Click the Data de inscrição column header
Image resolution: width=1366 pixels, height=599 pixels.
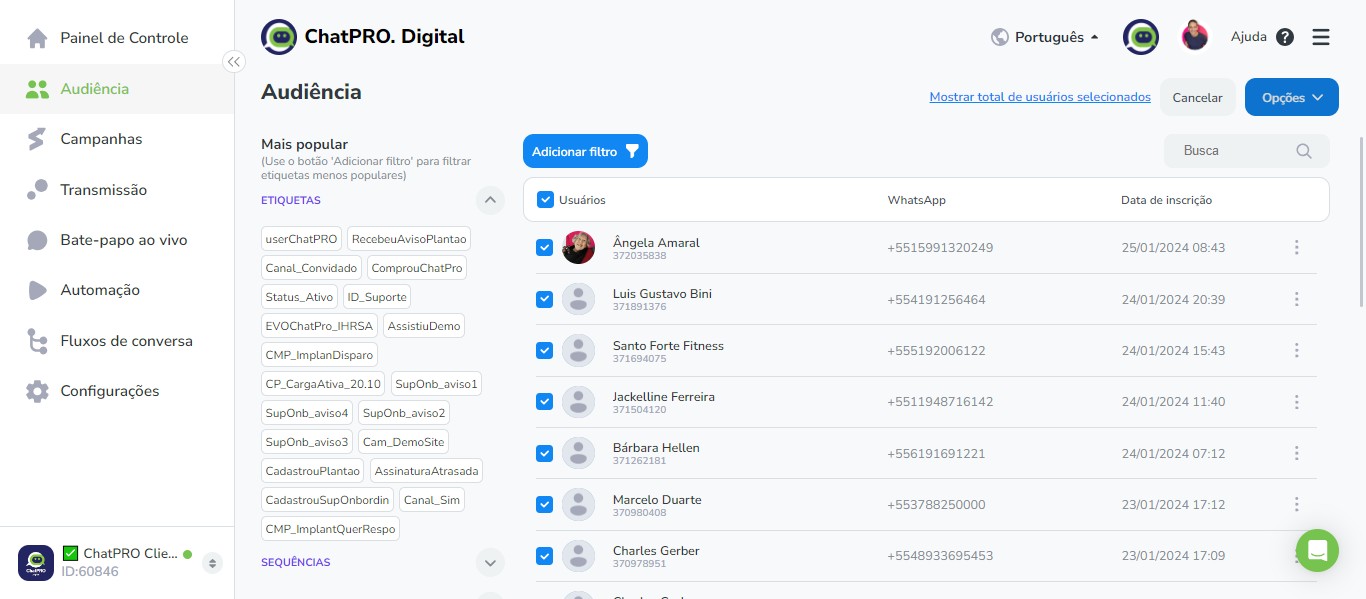(x=1166, y=200)
